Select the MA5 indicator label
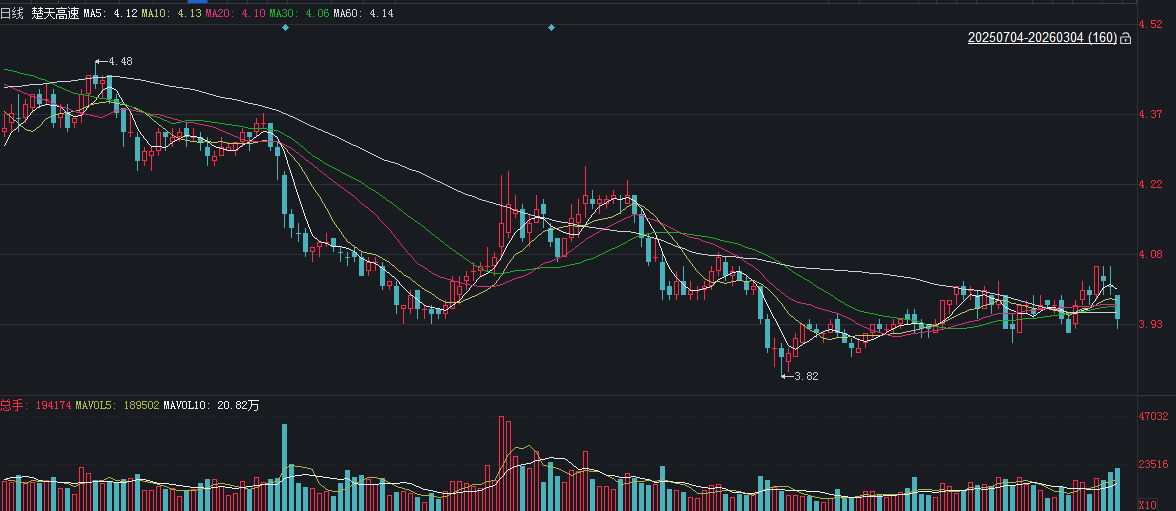The height and width of the screenshot is (511, 1176). [110, 14]
